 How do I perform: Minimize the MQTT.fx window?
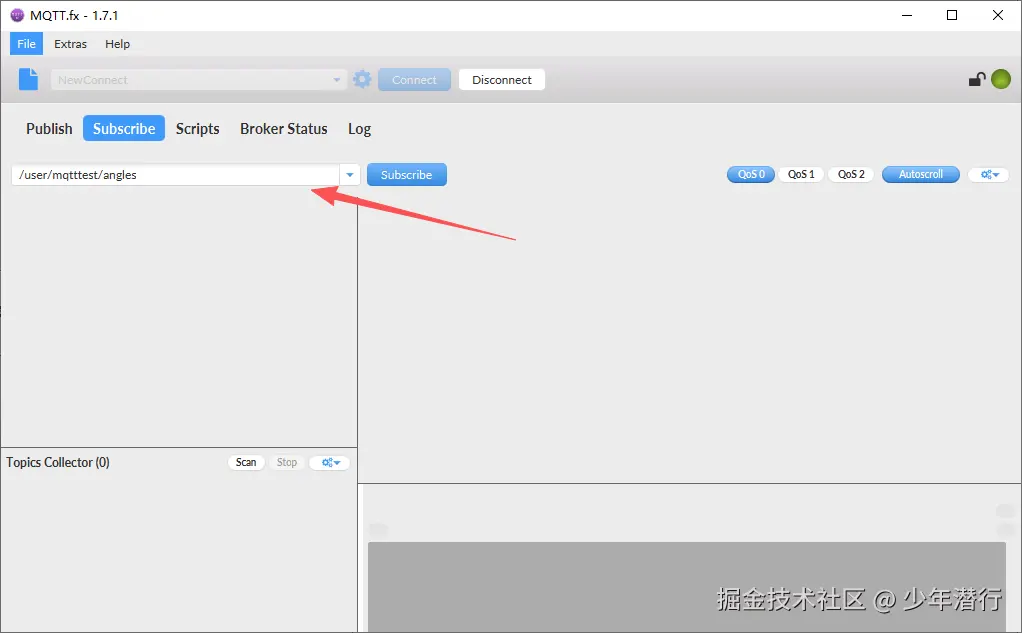pyautogui.click(x=907, y=15)
